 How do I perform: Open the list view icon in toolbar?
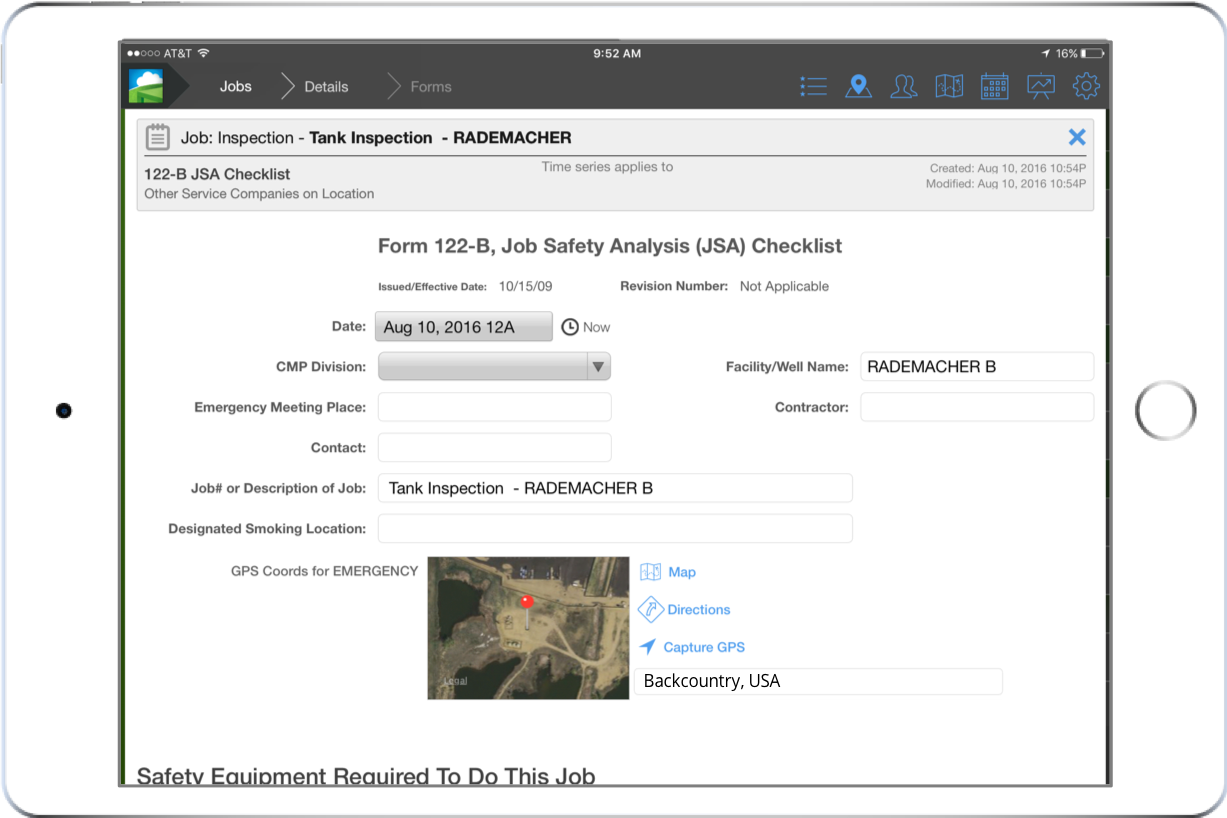pyautogui.click(x=813, y=87)
